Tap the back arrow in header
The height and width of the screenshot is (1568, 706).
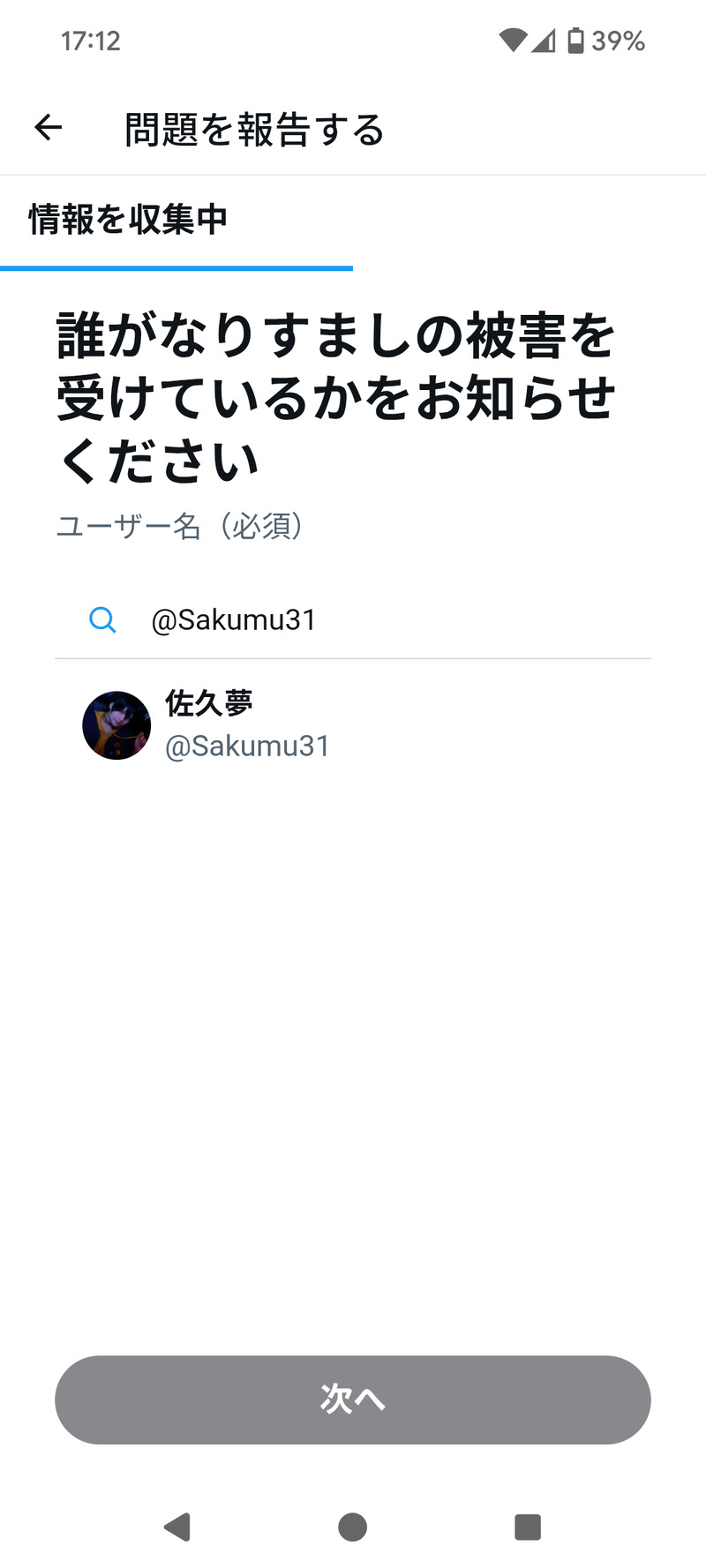[x=49, y=128]
